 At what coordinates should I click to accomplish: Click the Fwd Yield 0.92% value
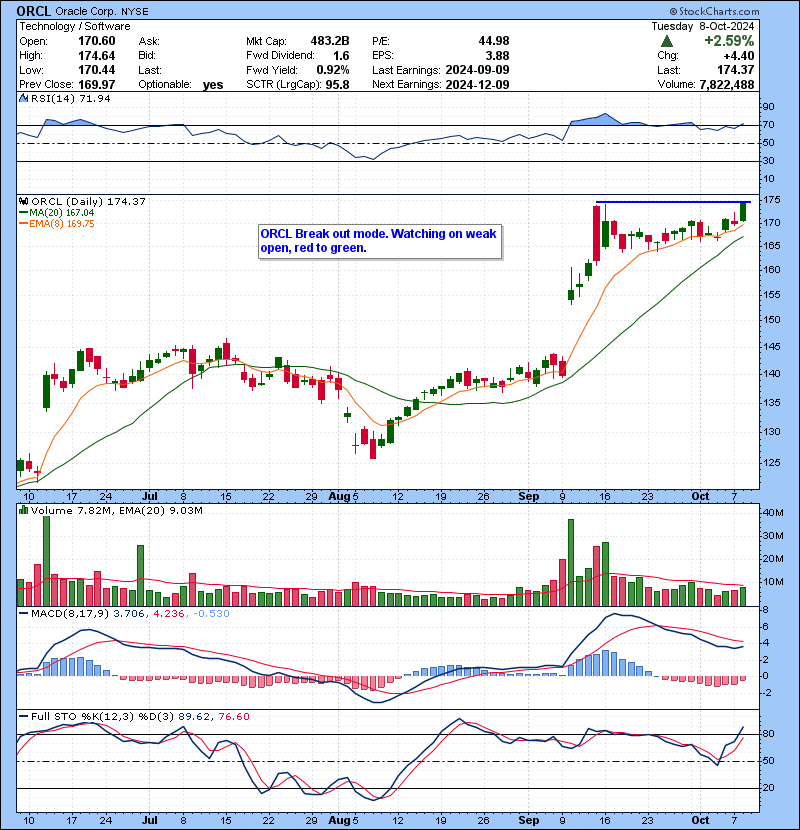(332, 70)
